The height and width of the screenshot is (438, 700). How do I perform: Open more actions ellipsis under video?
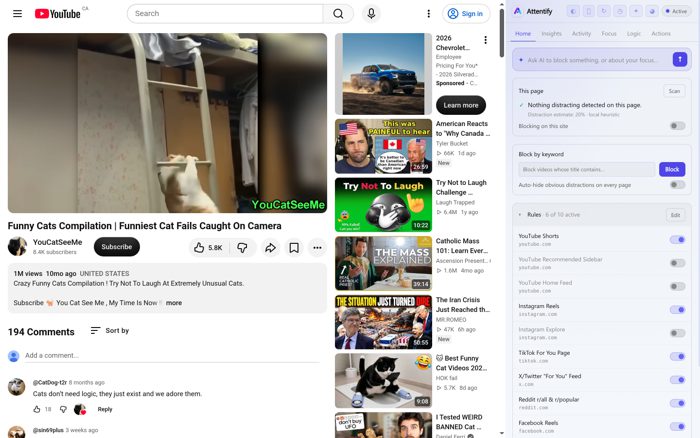pyautogui.click(x=317, y=247)
